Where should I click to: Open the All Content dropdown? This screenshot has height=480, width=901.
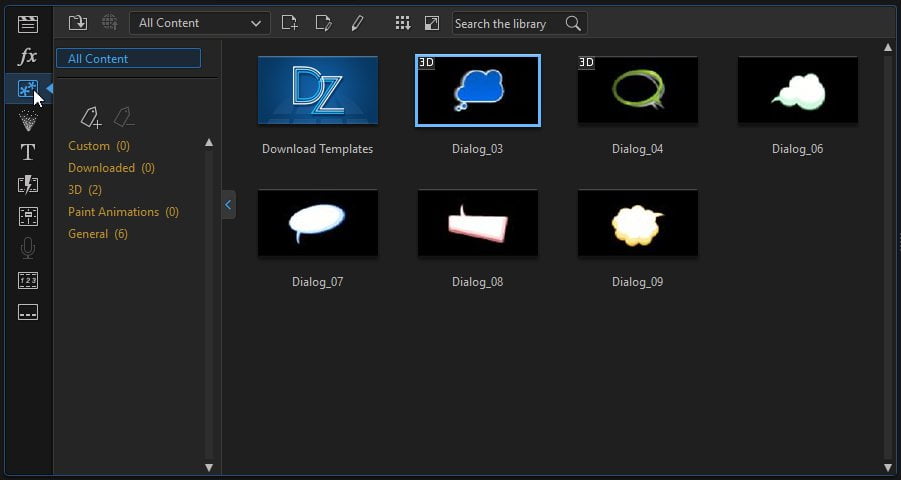click(199, 23)
